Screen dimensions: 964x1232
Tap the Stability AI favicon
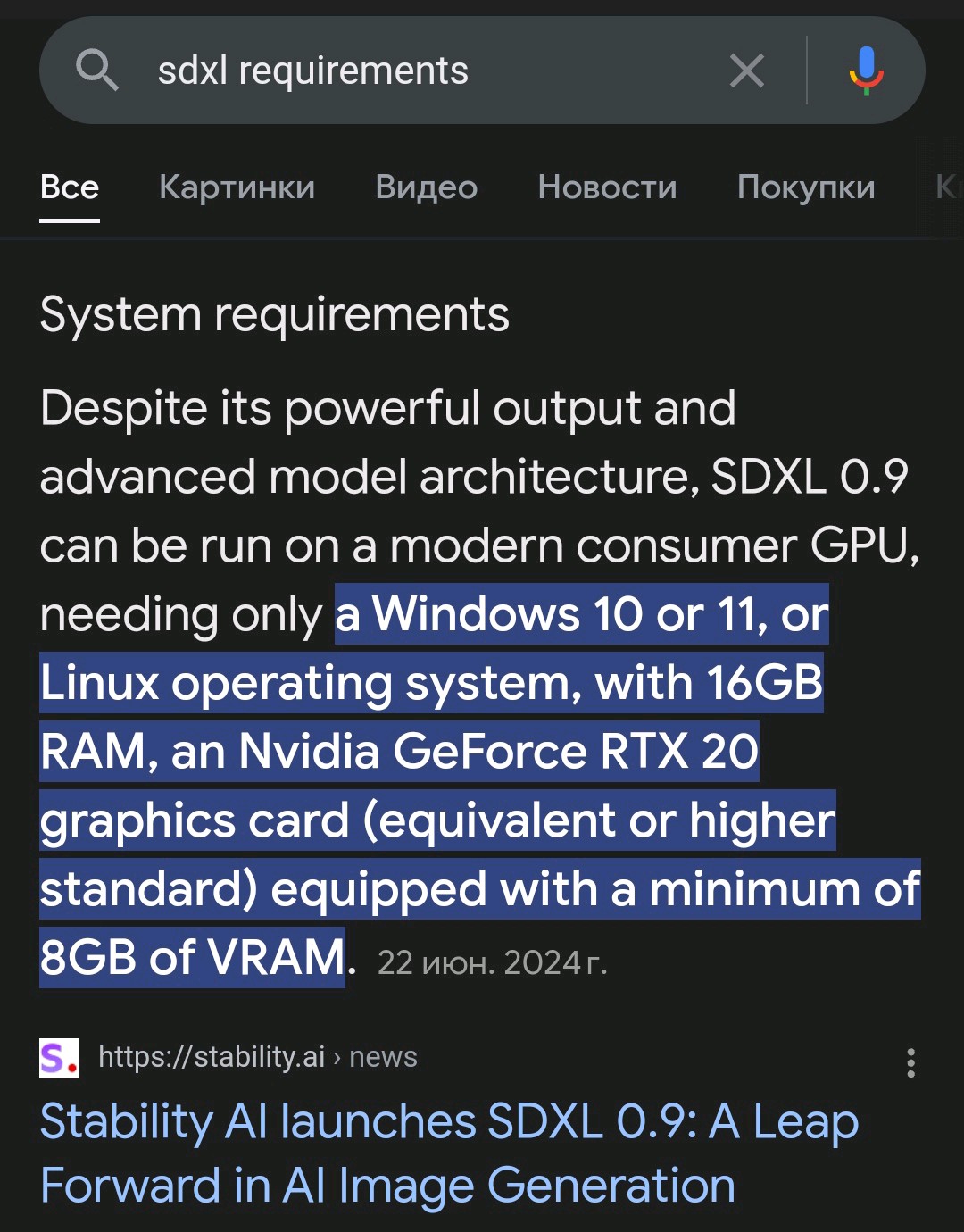(x=59, y=1057)
